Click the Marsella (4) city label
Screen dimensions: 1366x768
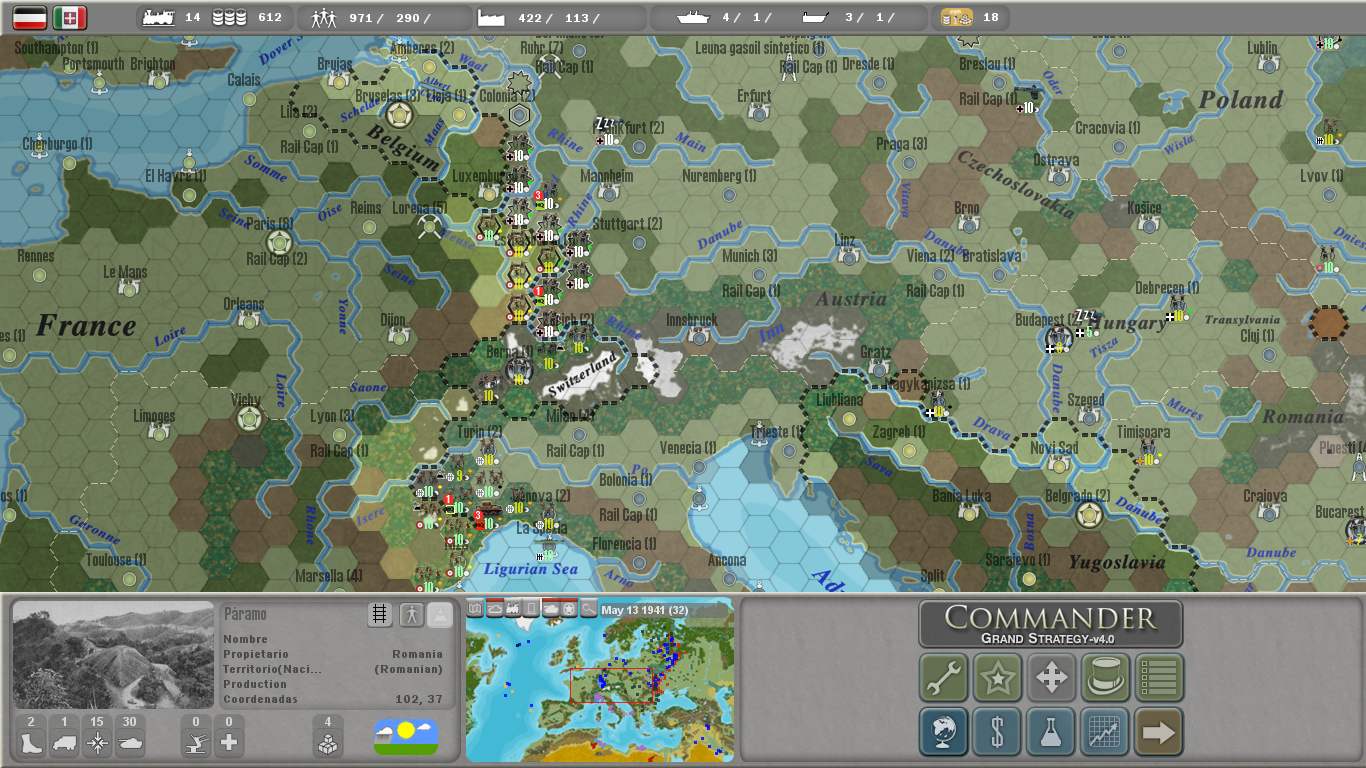328,576
